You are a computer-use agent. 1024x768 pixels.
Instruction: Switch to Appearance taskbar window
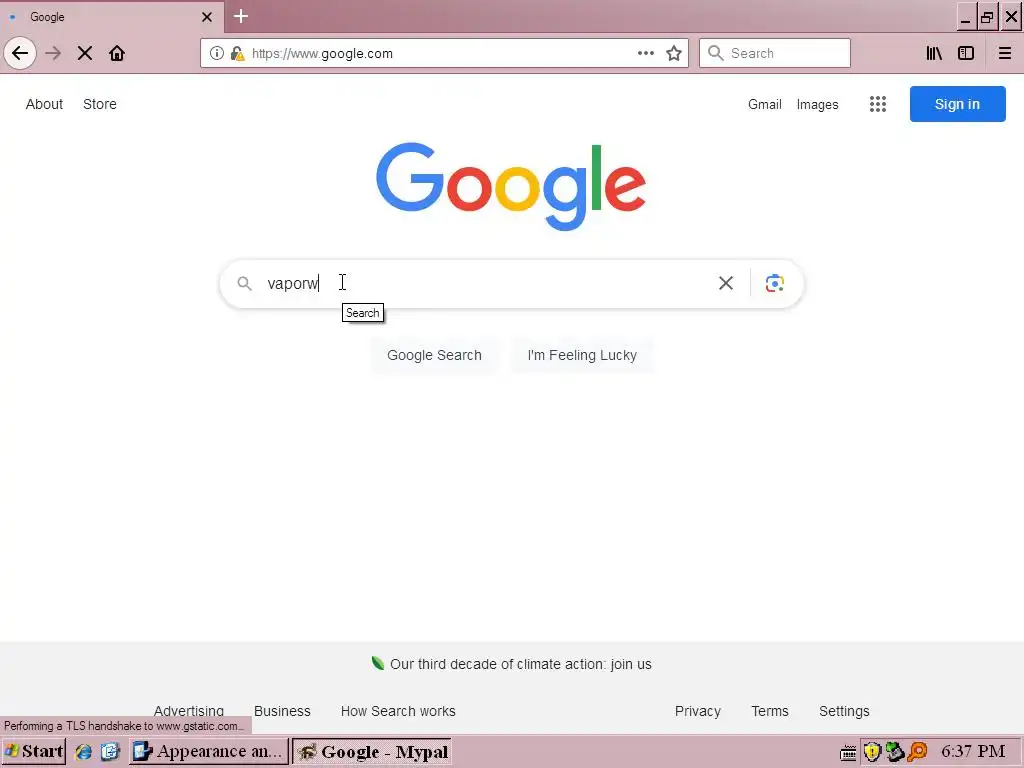coord(208,752)
